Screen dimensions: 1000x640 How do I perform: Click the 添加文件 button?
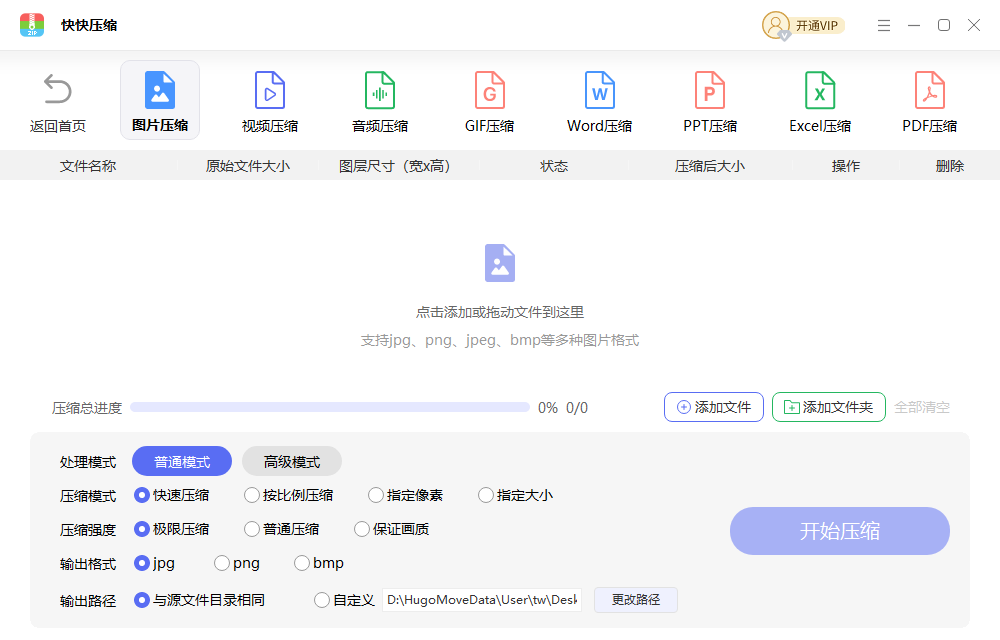[x=714, y=407]
